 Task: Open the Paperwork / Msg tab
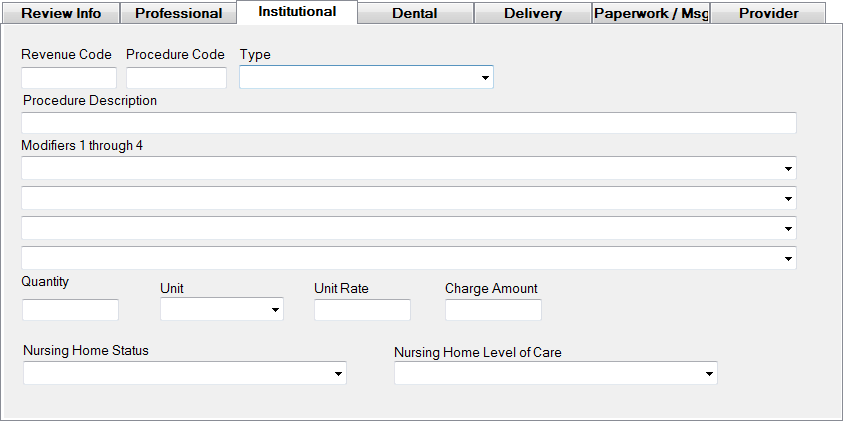[650, 14]
